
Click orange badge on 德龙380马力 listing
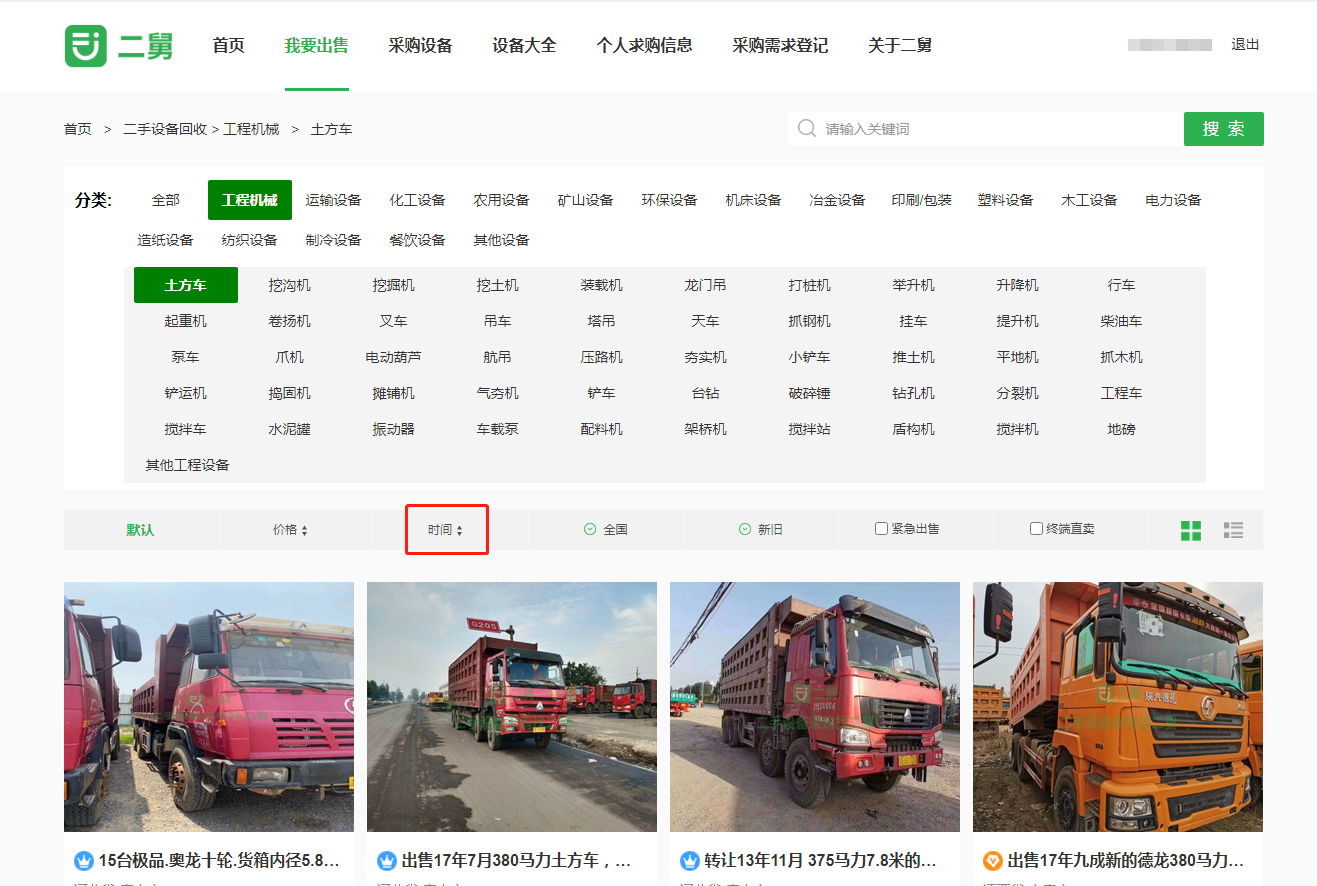pos(993,860)
